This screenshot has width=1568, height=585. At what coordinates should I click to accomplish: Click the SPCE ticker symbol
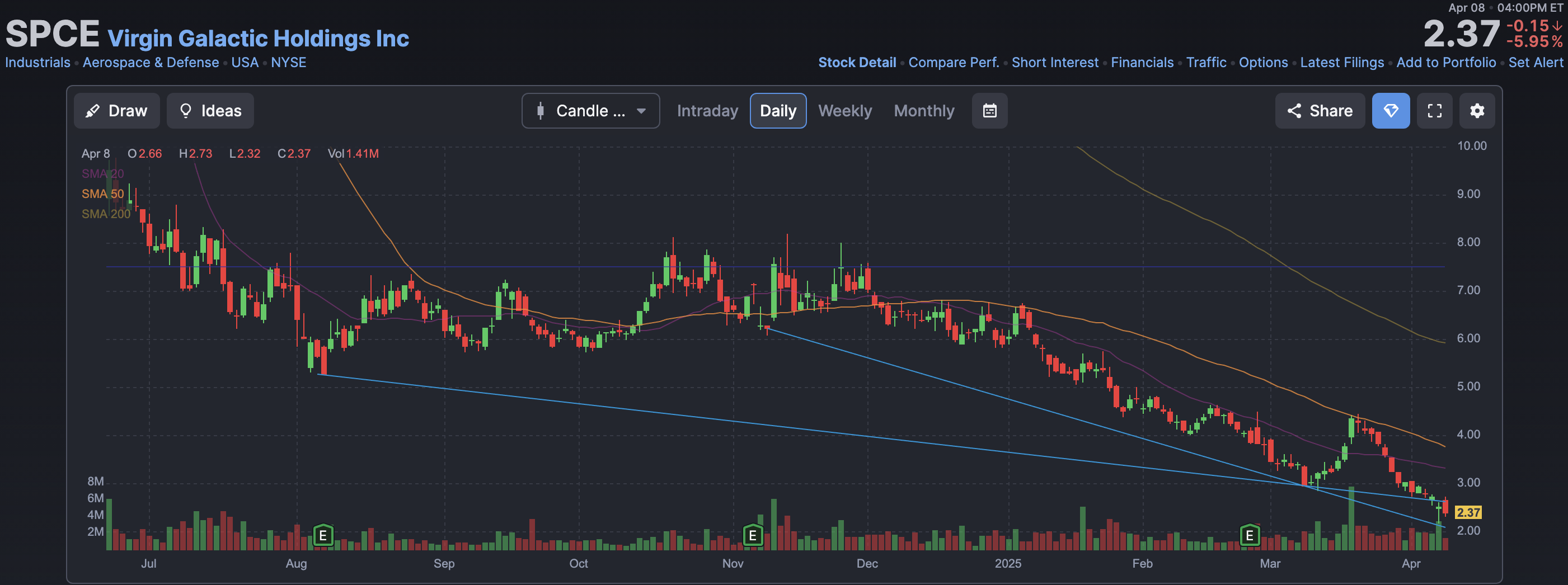53,34
